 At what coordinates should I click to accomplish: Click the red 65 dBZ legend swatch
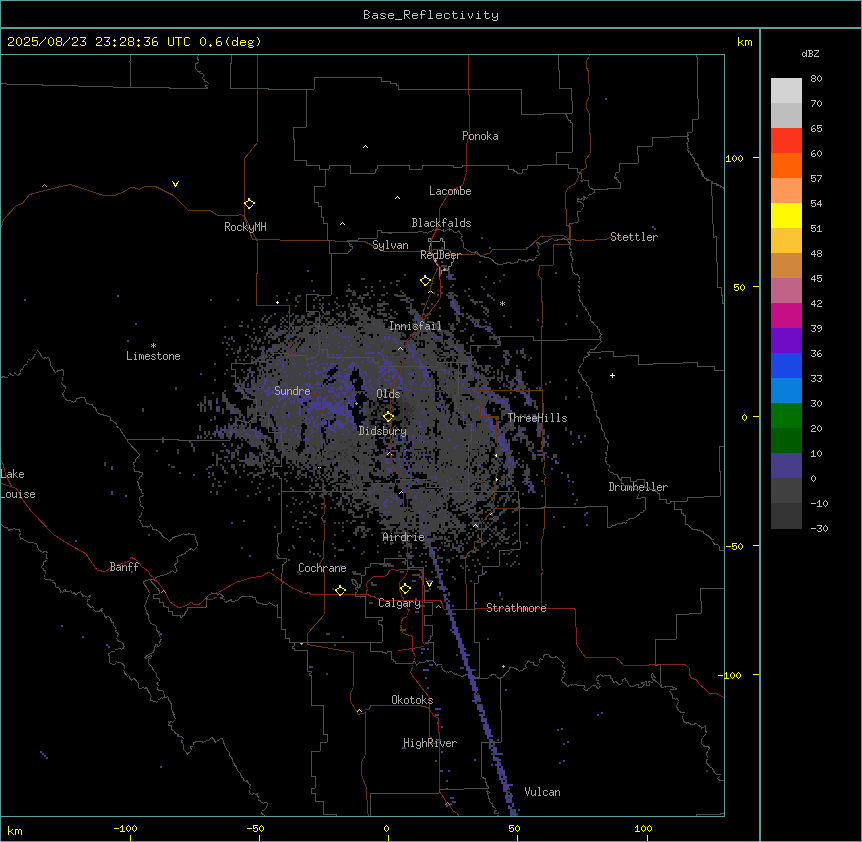pyautogui.click(x=786, y=141)
